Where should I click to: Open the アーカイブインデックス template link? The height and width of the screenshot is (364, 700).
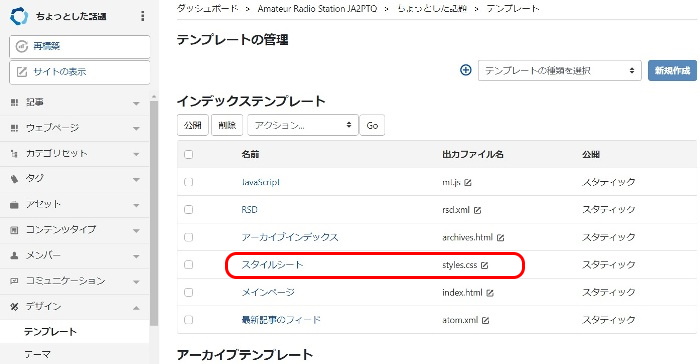tap(290, 237)
